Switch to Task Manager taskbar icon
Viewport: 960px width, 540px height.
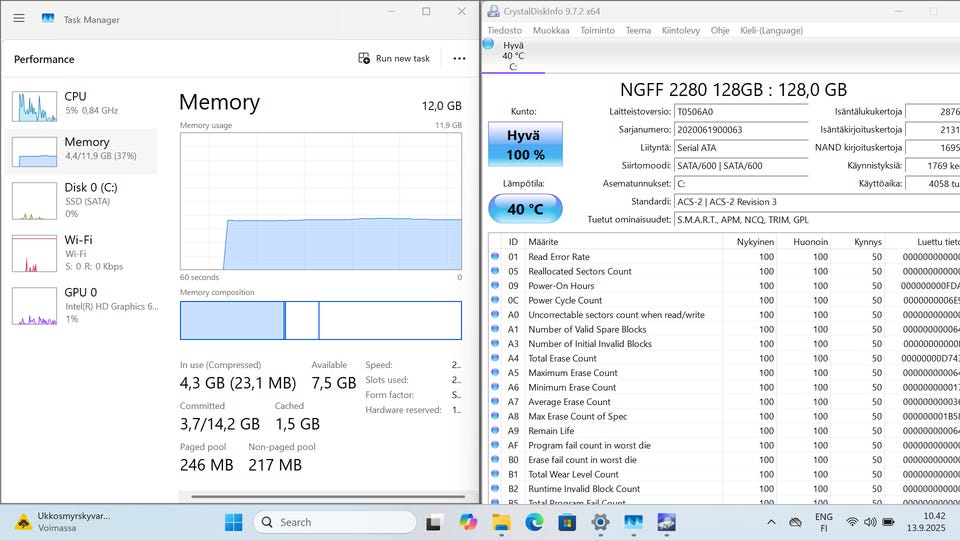point(633,522)
